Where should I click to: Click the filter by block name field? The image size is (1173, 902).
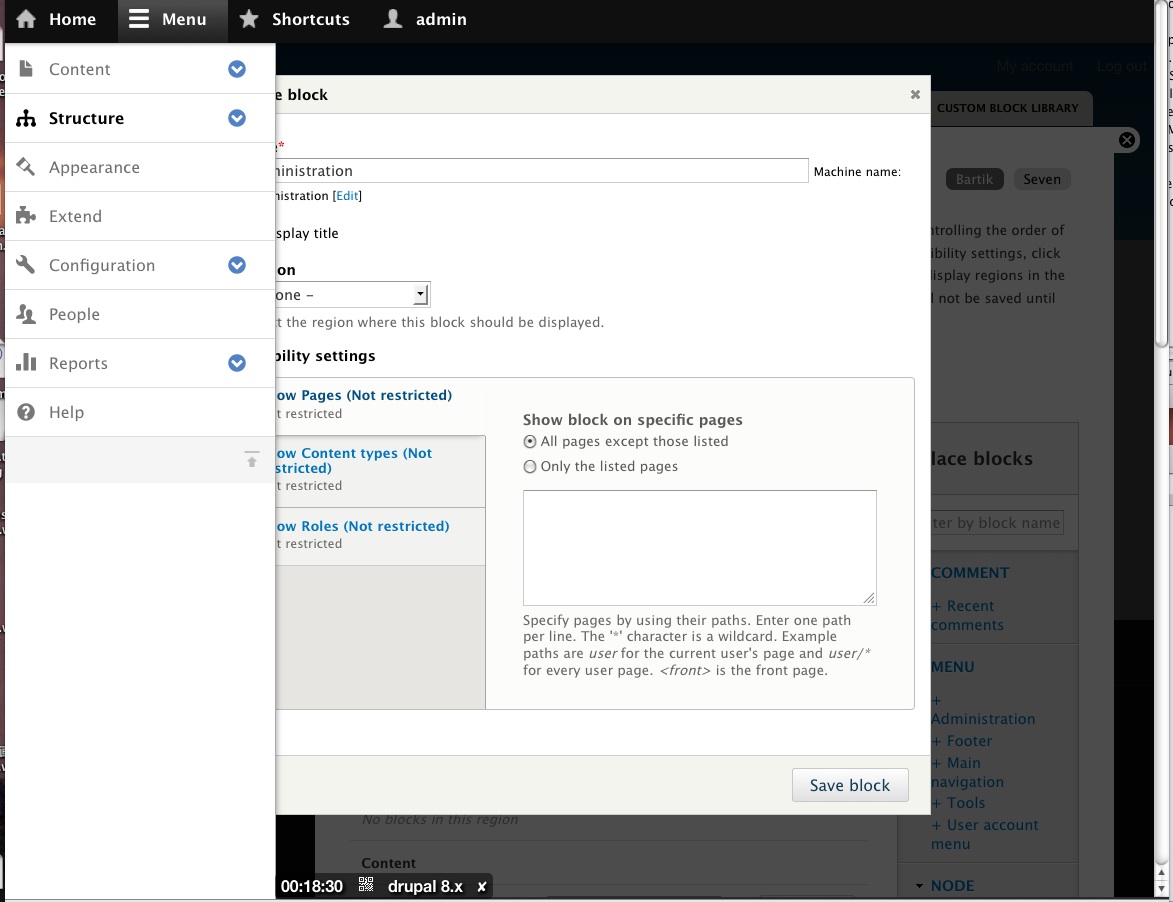1000,522
